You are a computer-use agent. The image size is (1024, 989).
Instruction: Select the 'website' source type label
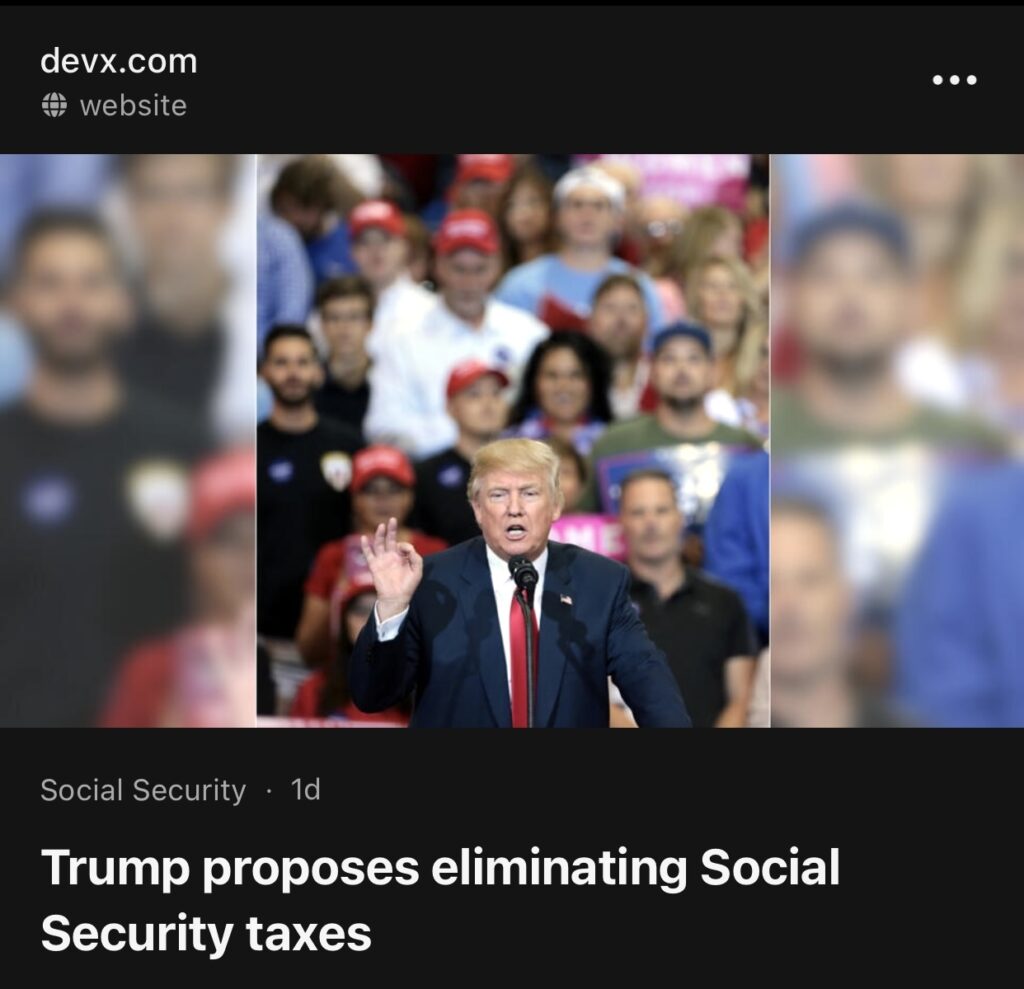[133, 105]
